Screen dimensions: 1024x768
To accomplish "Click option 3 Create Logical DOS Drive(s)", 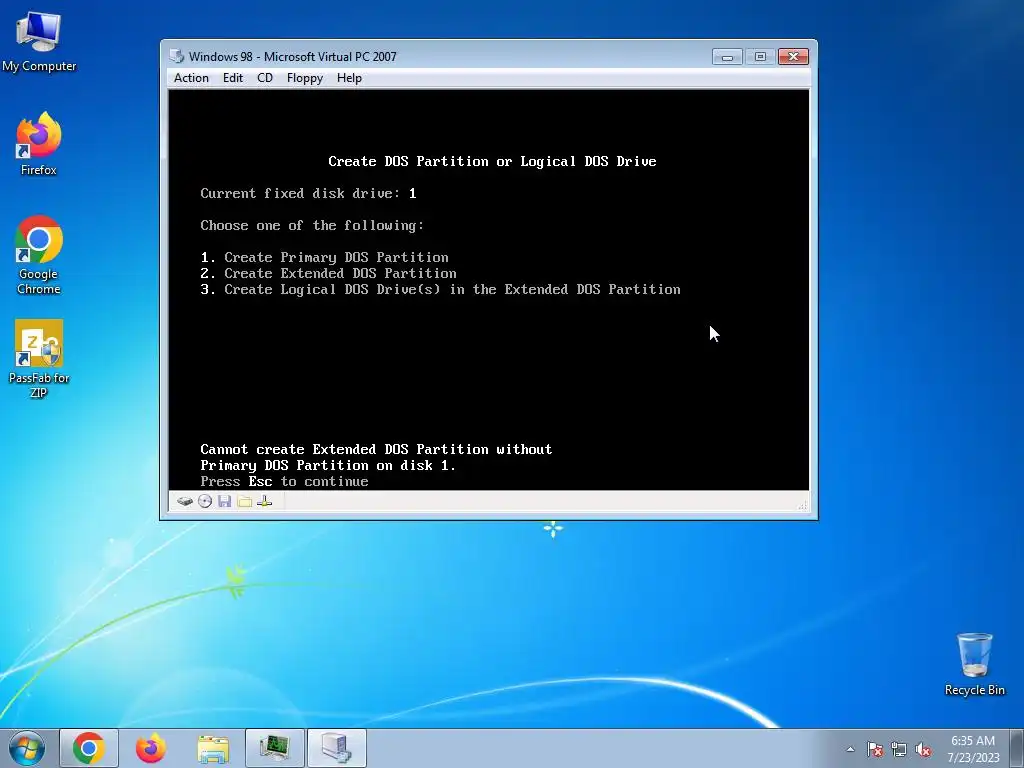I will [x=440, y=289].
